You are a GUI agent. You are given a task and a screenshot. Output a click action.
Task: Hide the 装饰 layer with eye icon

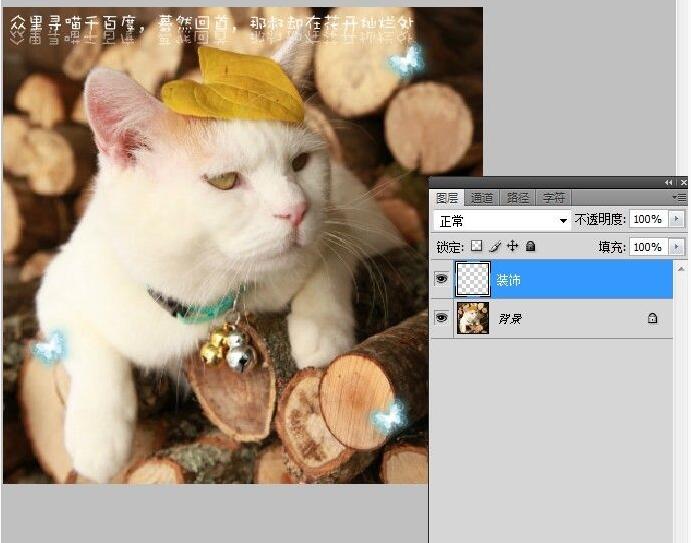pyautogui.click(x=442, y=279)
